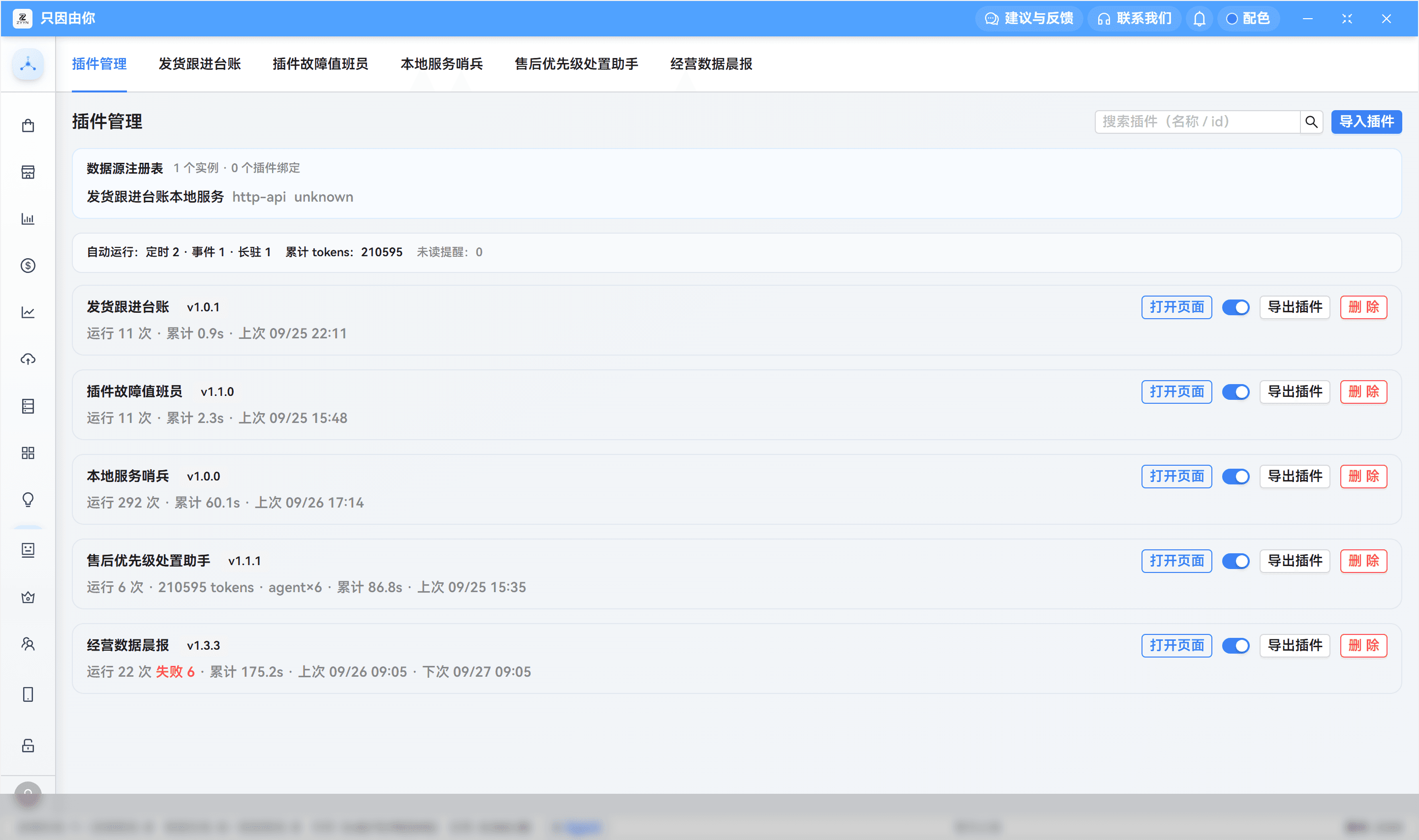Switch to the 售后优先级处置助手 tab

click(576, 64)
